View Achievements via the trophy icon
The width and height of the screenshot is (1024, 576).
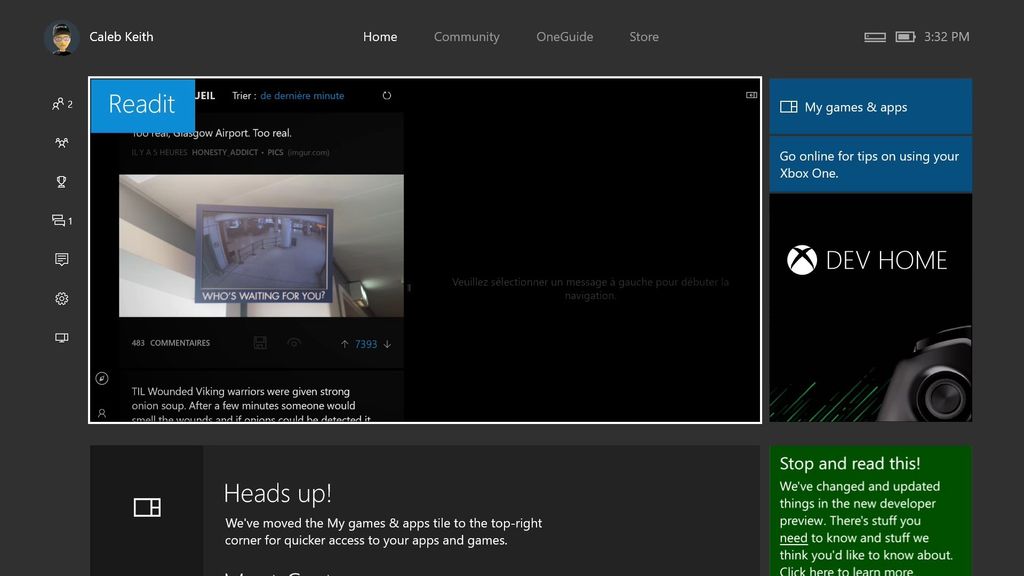(61, 181)
